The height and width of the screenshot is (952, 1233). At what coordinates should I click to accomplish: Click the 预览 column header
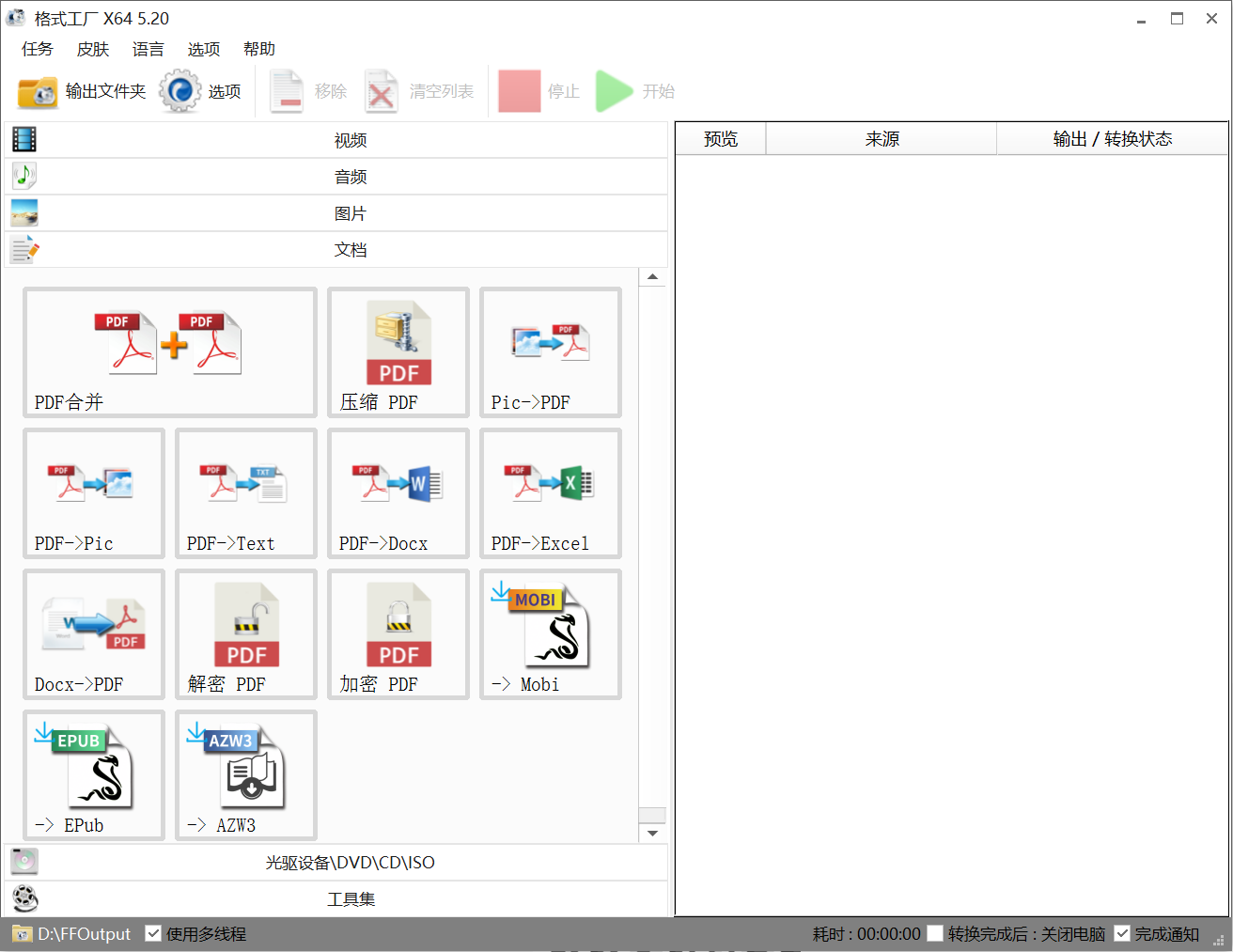click(x=721, y=139)
